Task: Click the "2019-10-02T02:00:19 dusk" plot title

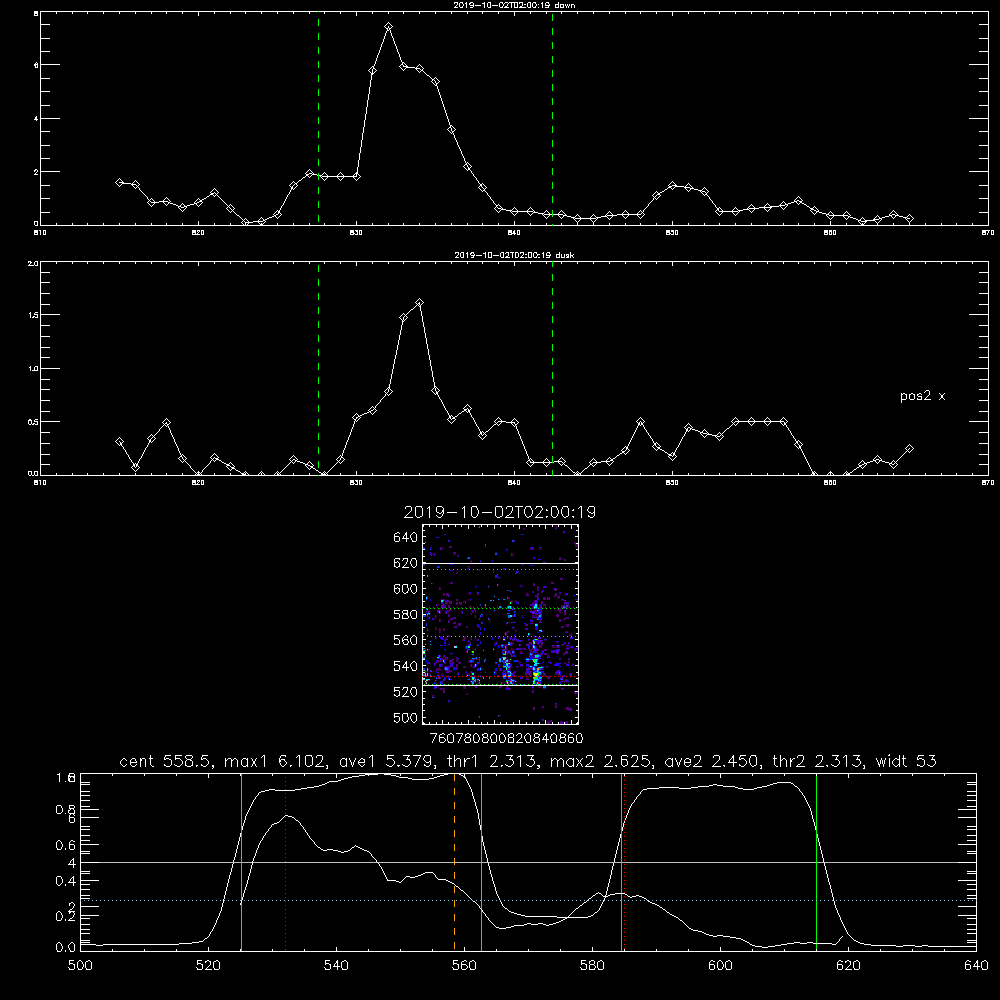Action: (x=514, y=255)
